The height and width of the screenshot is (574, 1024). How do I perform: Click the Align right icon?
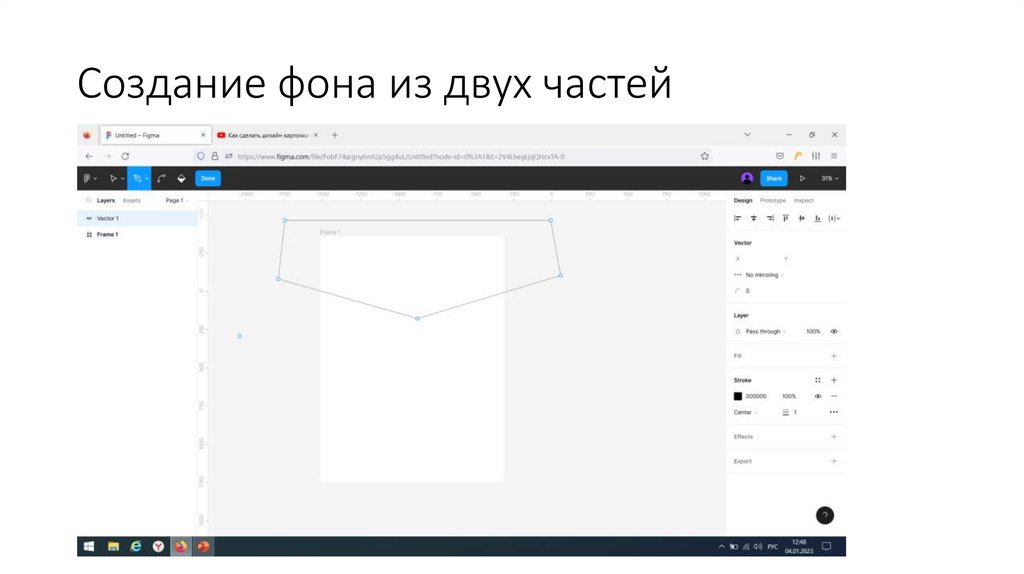pyautogui.click(x=770, y=218)
